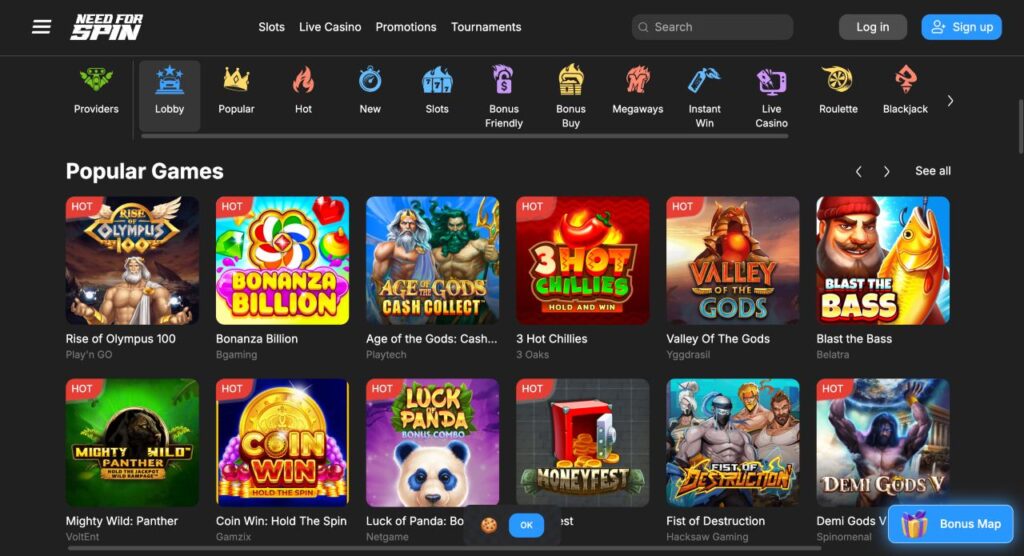The image size is (1024, 556).
Task: Click the Sign up button
Action: (x=961, y=27)
